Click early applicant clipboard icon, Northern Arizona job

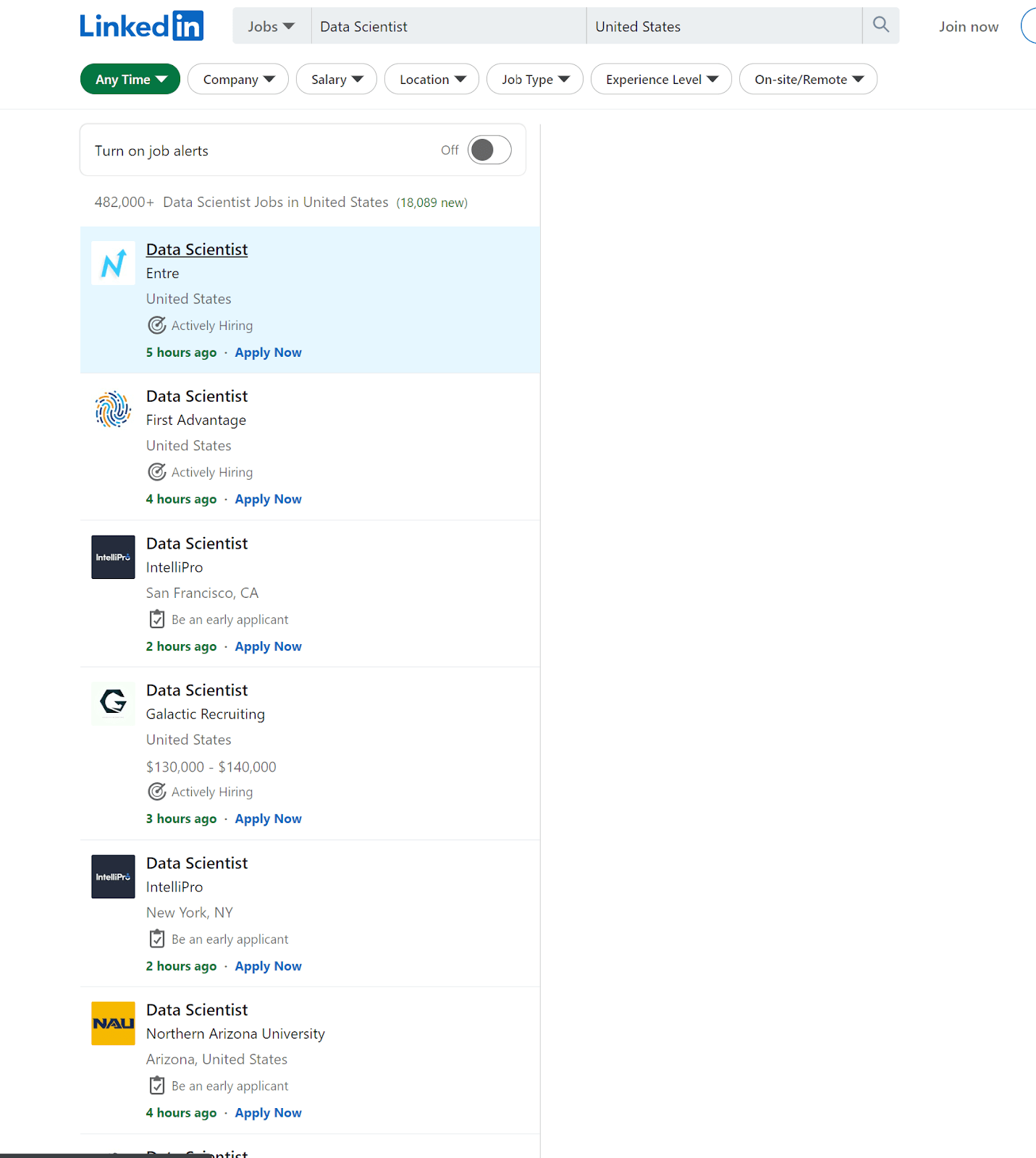(x=157, y=1086)
